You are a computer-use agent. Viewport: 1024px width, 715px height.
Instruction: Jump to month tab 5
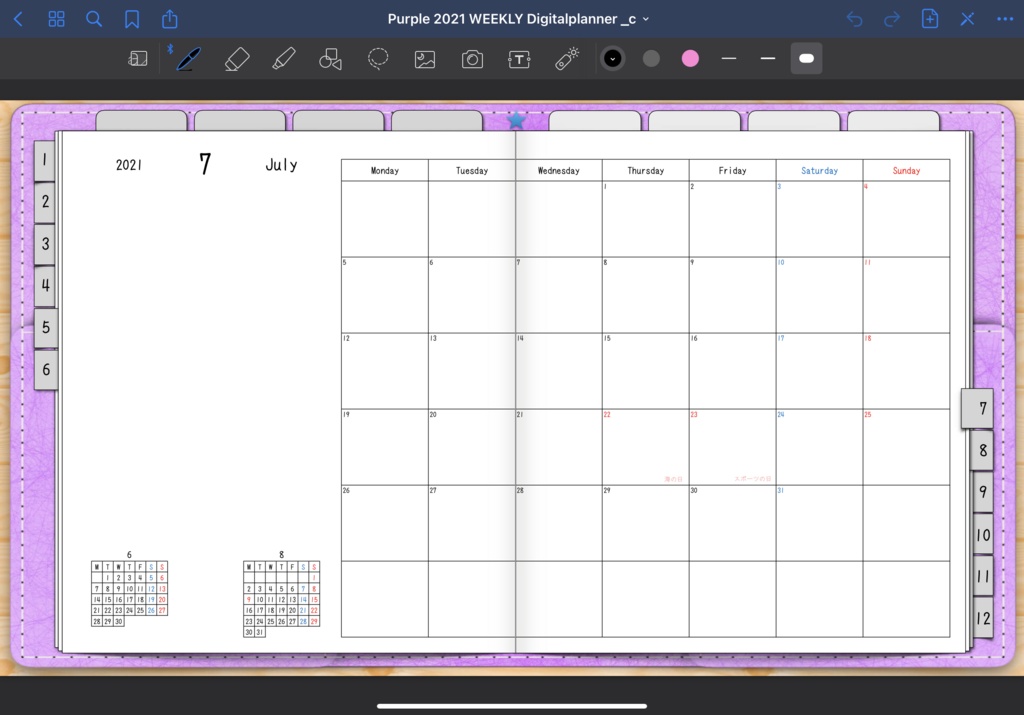click(45, 327)
